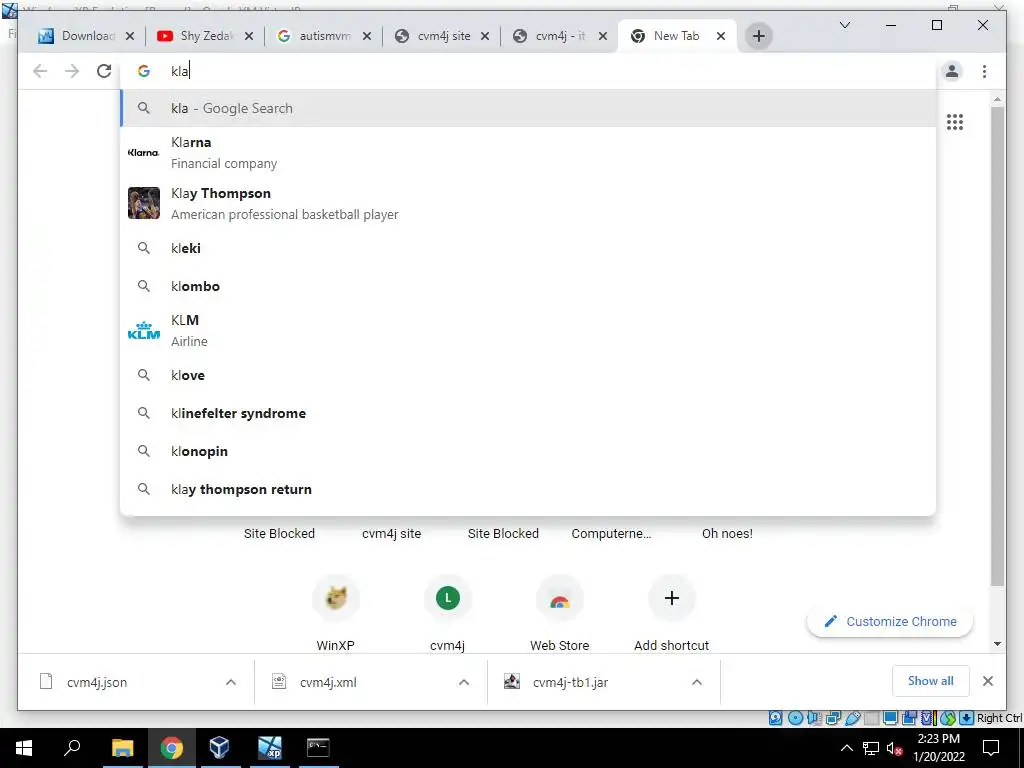Open the Web Store shortcut icon
This screenshot has height=768, width=1024.
click(x=560, y=598)
